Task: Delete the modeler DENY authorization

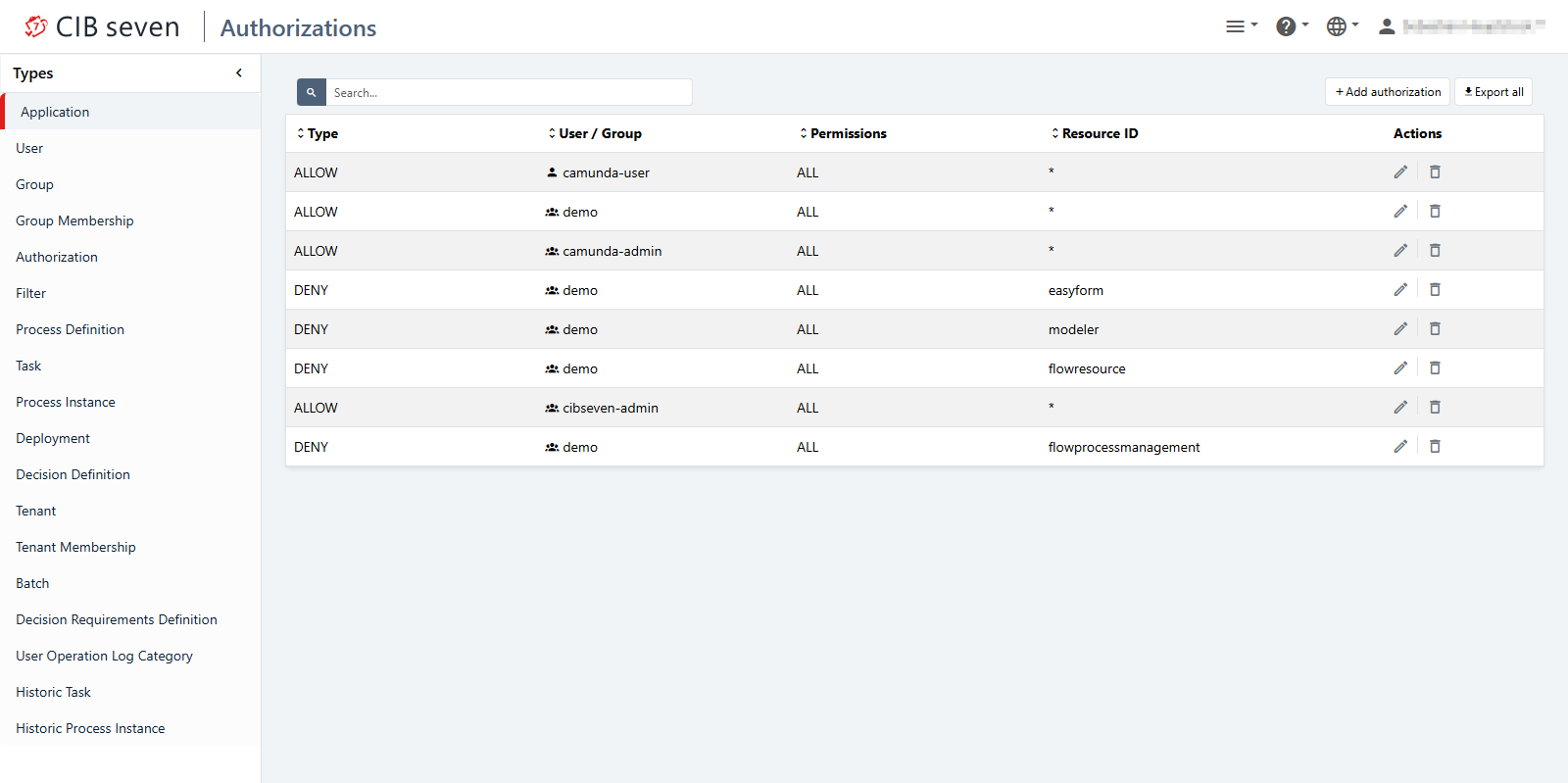Action: [x=1435, y=329]
